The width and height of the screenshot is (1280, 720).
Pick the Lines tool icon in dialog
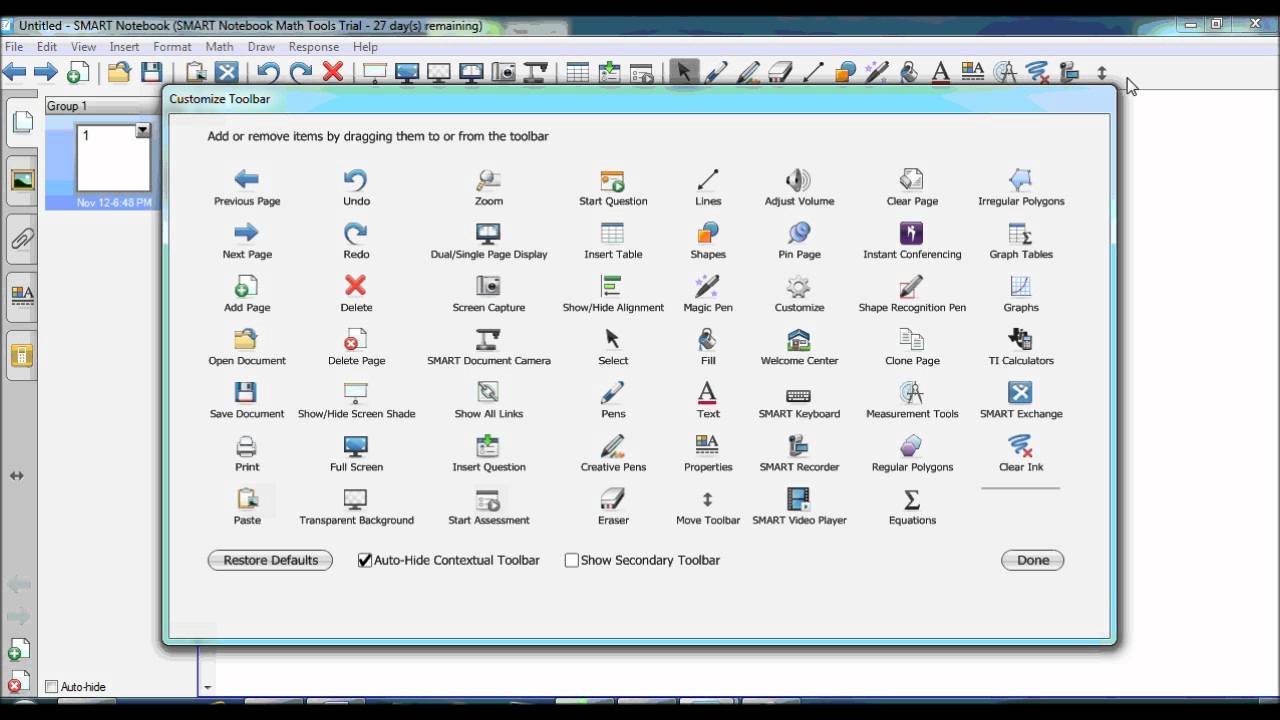pos(707,180)
